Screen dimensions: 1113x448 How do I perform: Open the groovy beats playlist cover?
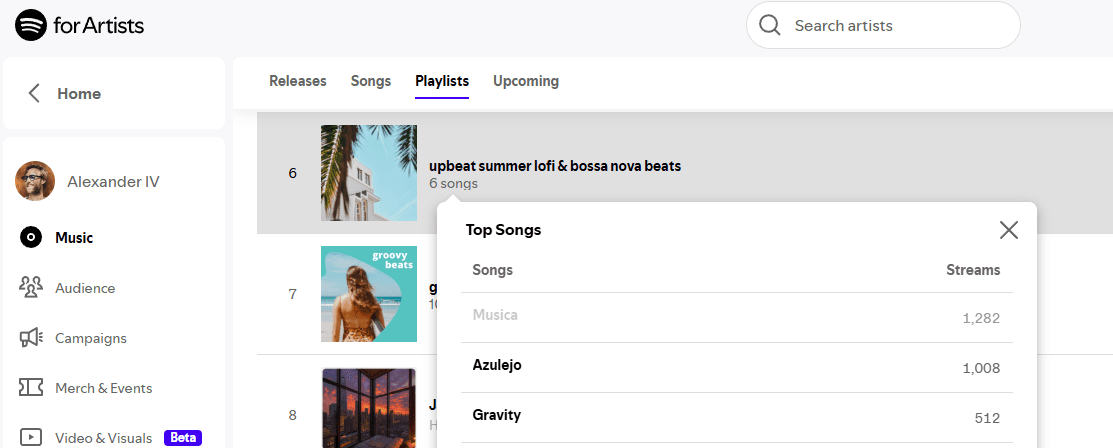369,294
